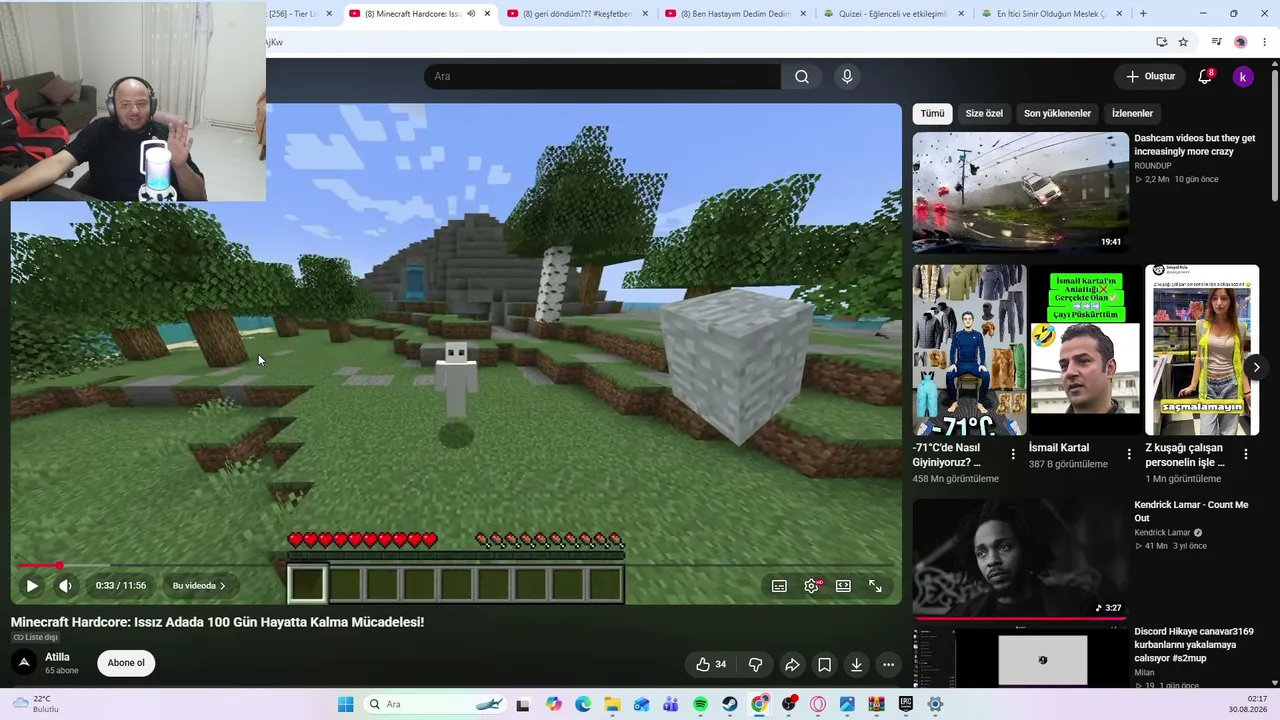The height and width of the screenshot is (720, 1280).
Task: Open Steam from the taskbar
Action: click(x=730, y=704)
